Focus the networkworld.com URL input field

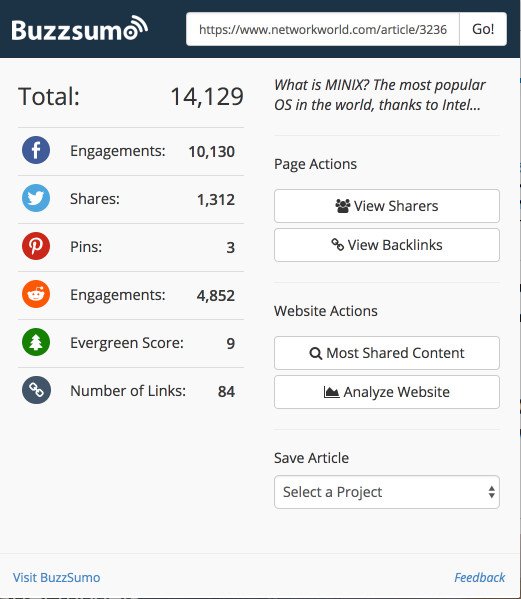pyautogui.click(x=323, y=29)
